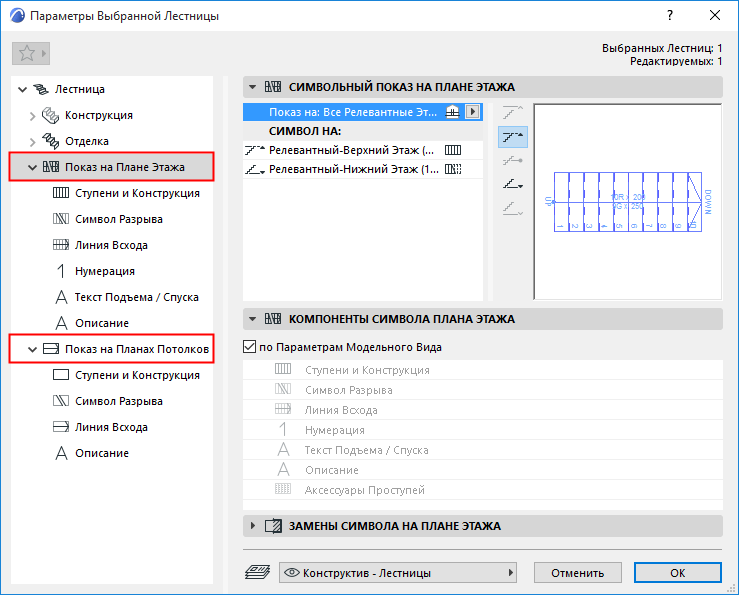This screenshot has height=595, width=739.
Task: Click the stair icon beside Лестница
Action: pyautogui.click(x=41, y=89)
